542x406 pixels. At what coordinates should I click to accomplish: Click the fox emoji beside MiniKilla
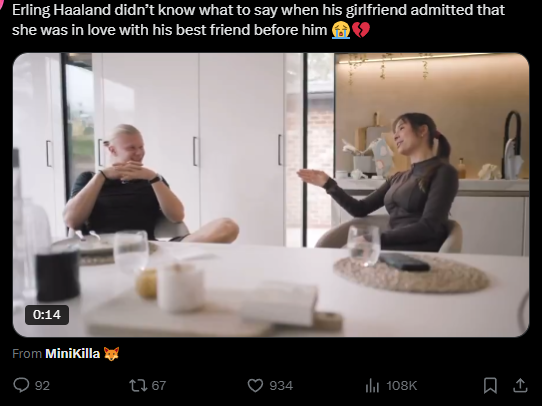click(x=111, y=353)
